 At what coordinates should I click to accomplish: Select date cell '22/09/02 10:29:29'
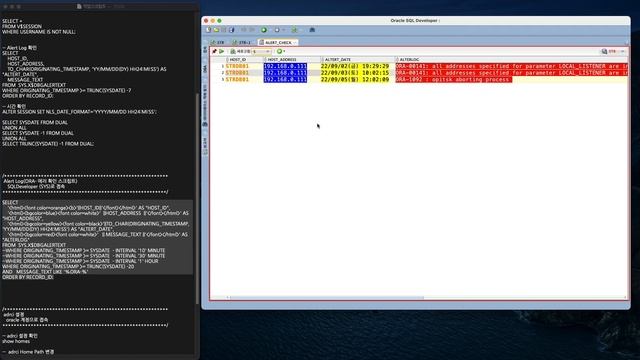pos(355,66)
